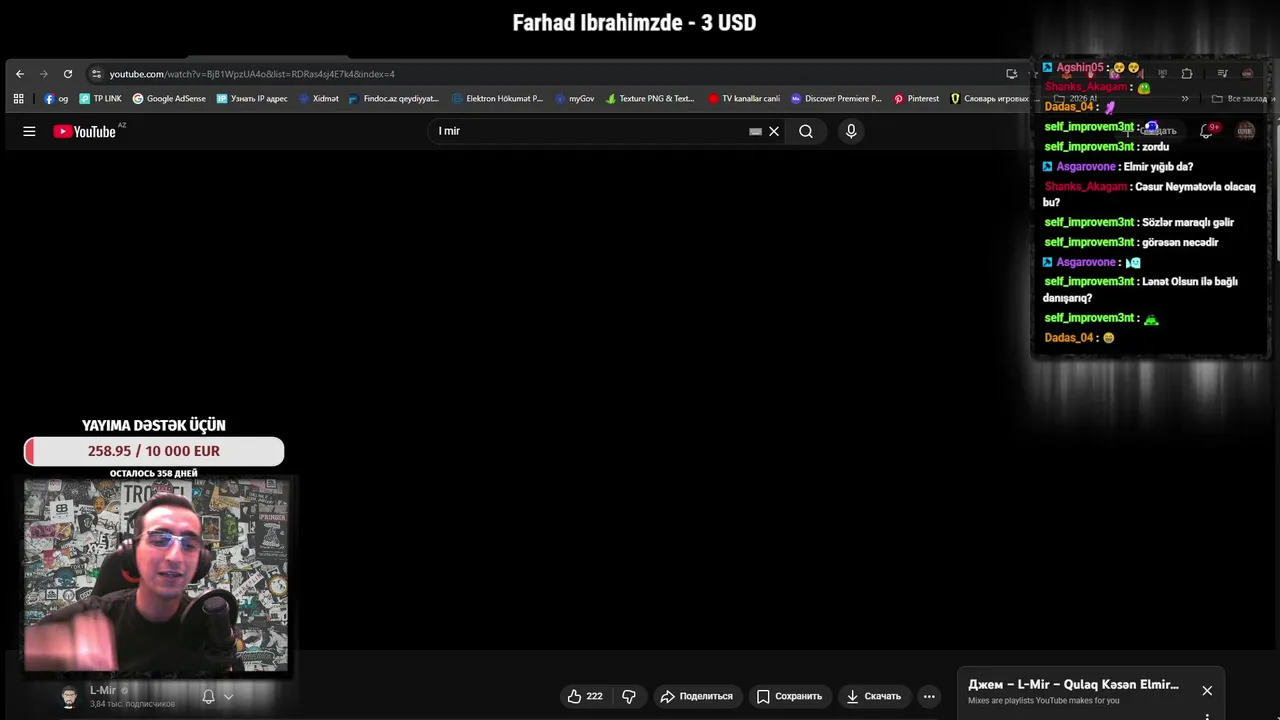The width and height of the screenshot is (1280, 720).
Task: Click the streamer webcam overlay
Action: pyautogui.click(x=156, y=575)
